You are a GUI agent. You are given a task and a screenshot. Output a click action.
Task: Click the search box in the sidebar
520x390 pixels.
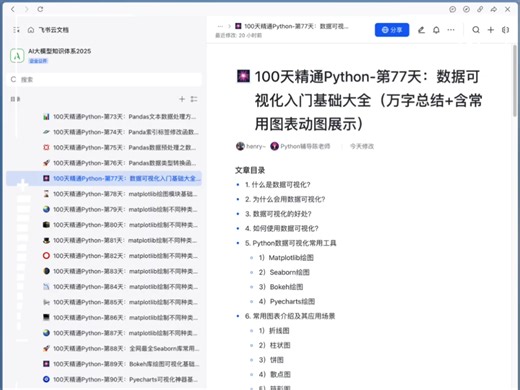click(x=104, y=80)
